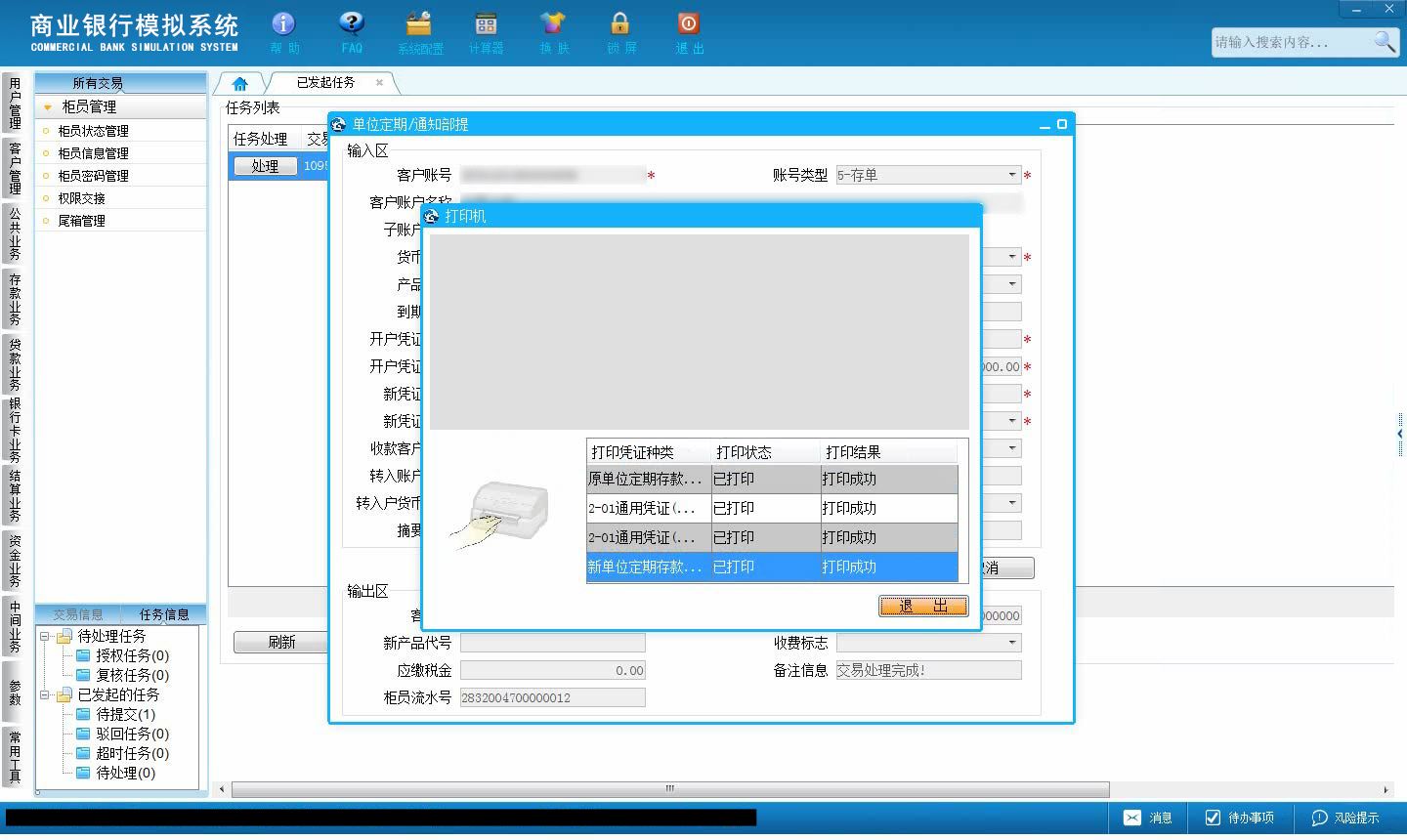Select highlighted 新单位定期存款 print row

(x=772, y=567)
